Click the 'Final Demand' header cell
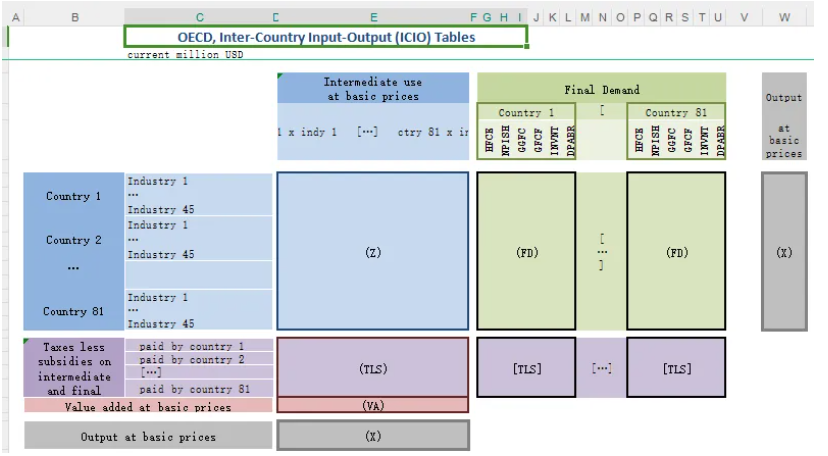Screen dimensions: 828x456 [601, 90]
